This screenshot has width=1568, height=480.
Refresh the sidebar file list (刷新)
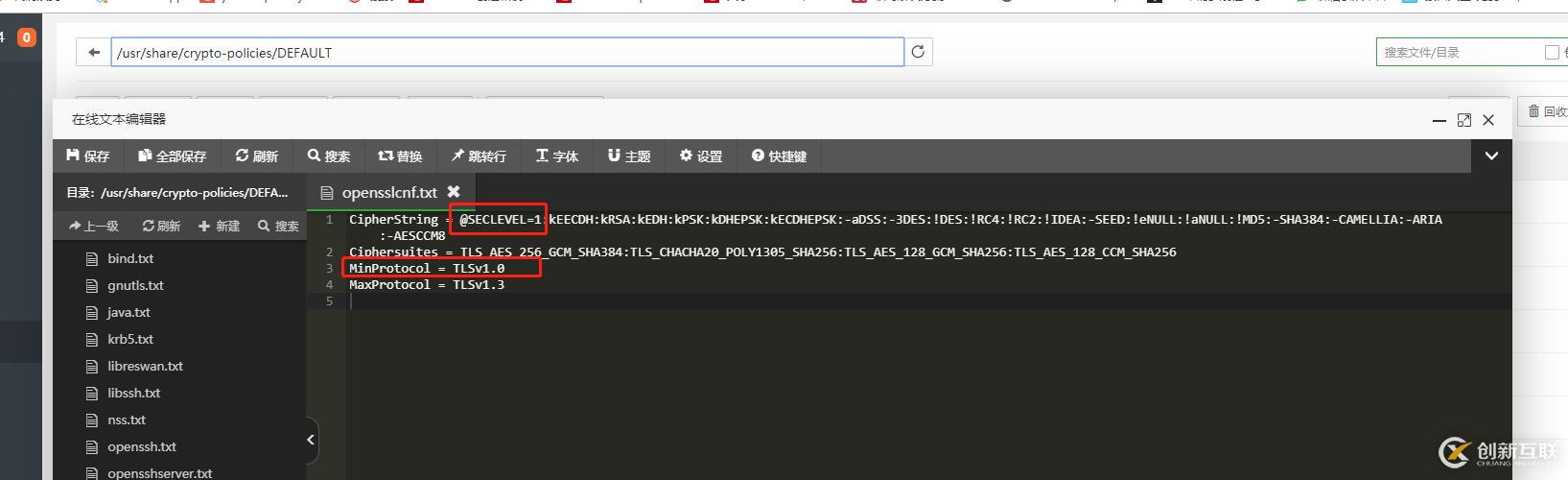tap(161, 226)
